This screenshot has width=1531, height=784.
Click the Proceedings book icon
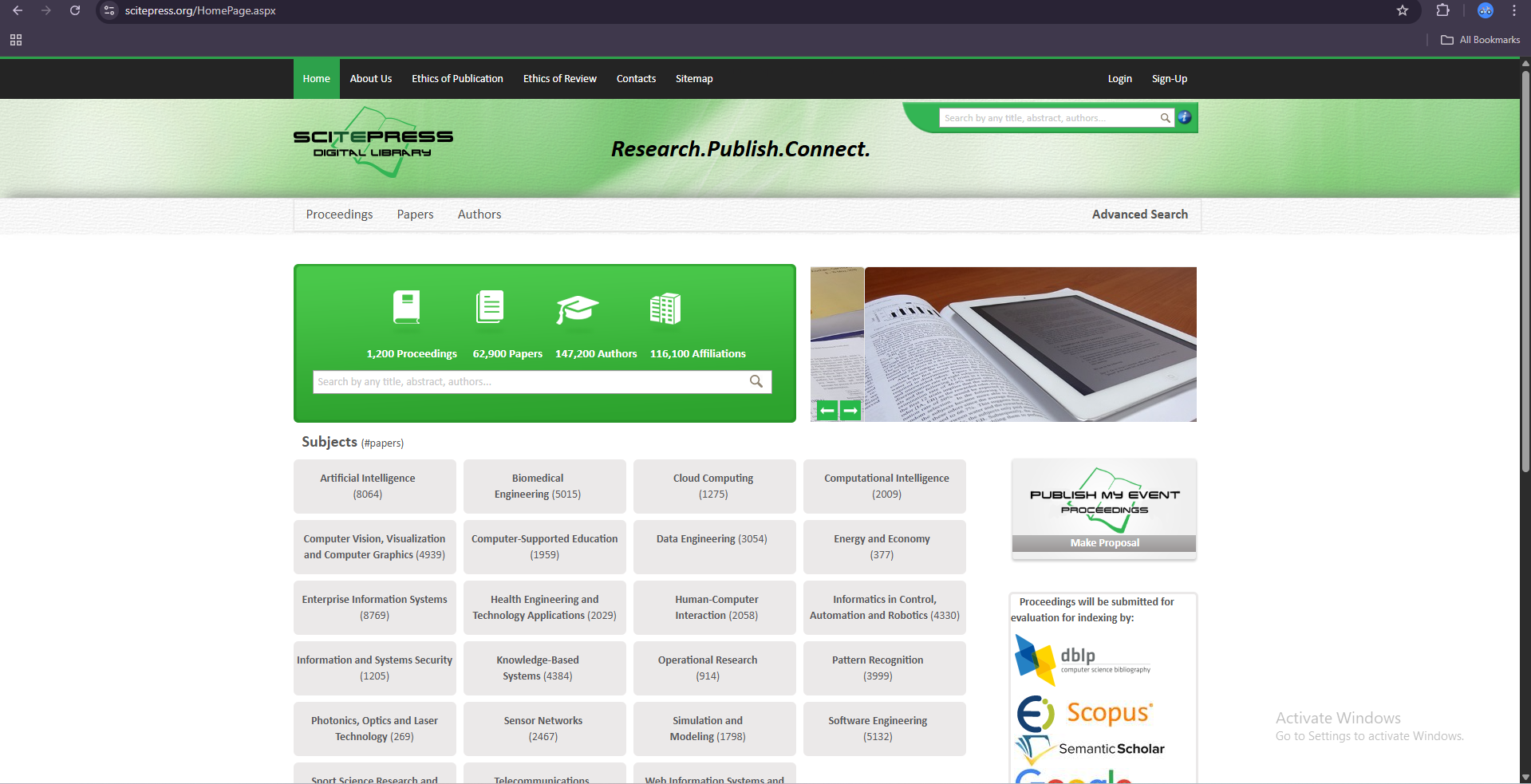407,307
